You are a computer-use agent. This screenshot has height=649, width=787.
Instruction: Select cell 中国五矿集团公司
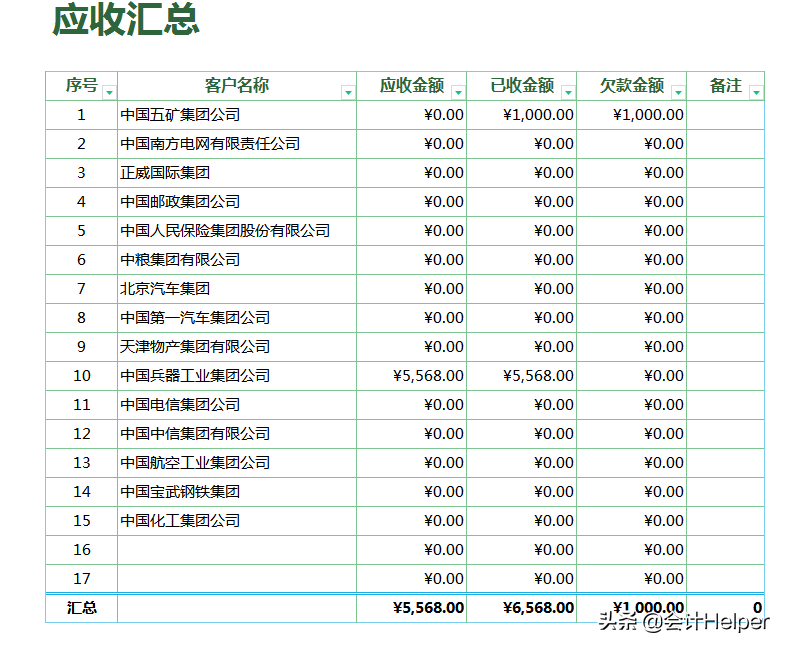pos(237,115)
